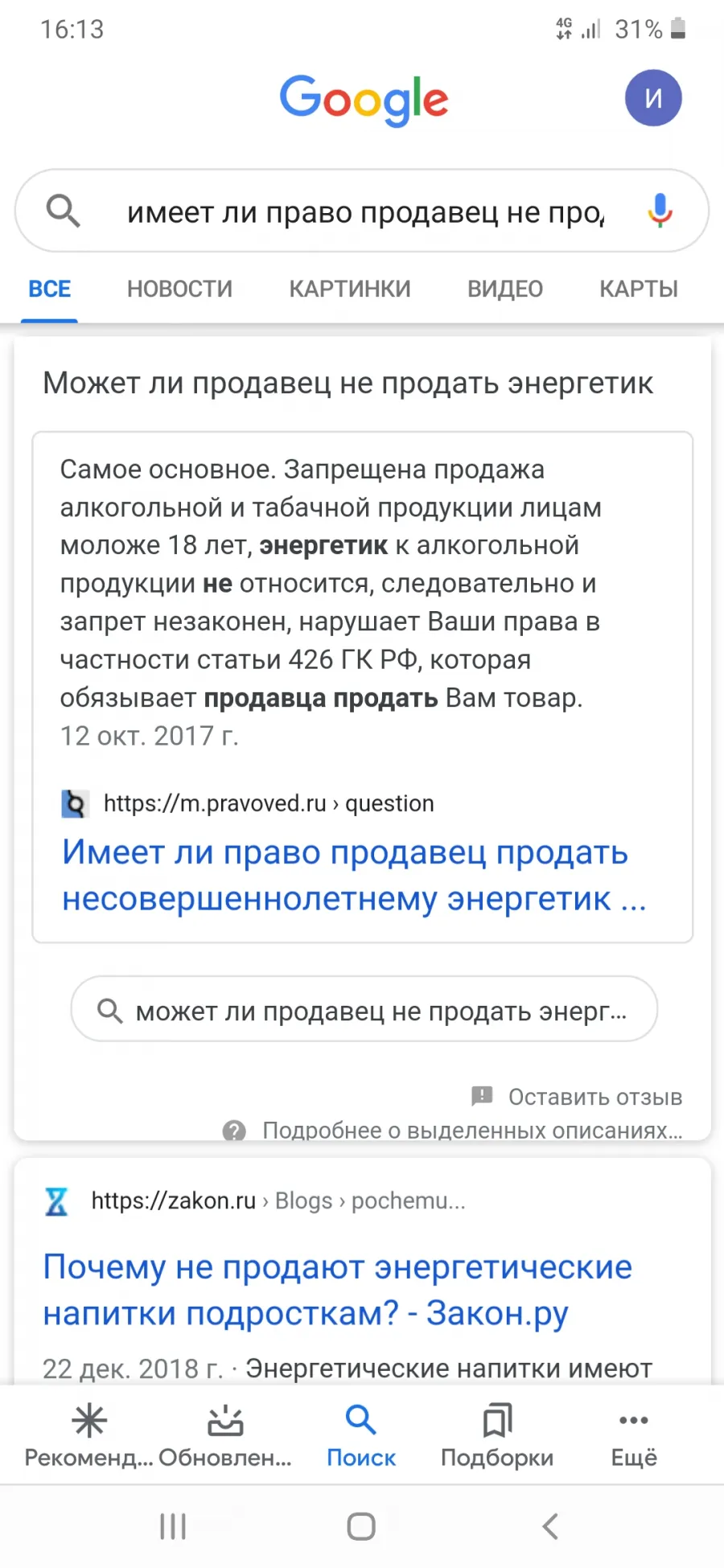Screen dimensions: 724x1568
Task: Open Обновления icon in bottom bar
Action: [x=225, y=1421]
